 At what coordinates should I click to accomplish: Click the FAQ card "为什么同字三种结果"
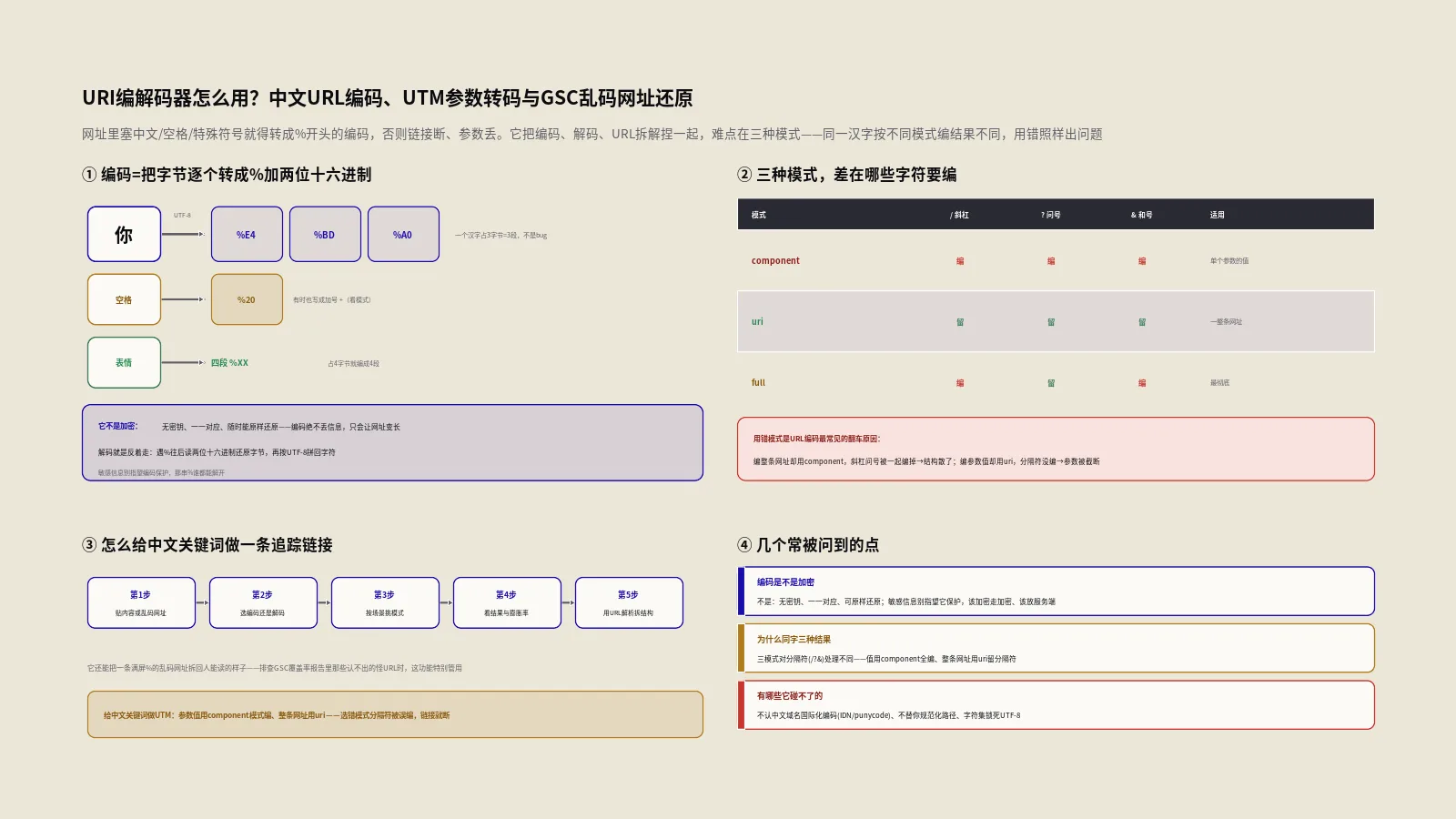click(1056, 648)
